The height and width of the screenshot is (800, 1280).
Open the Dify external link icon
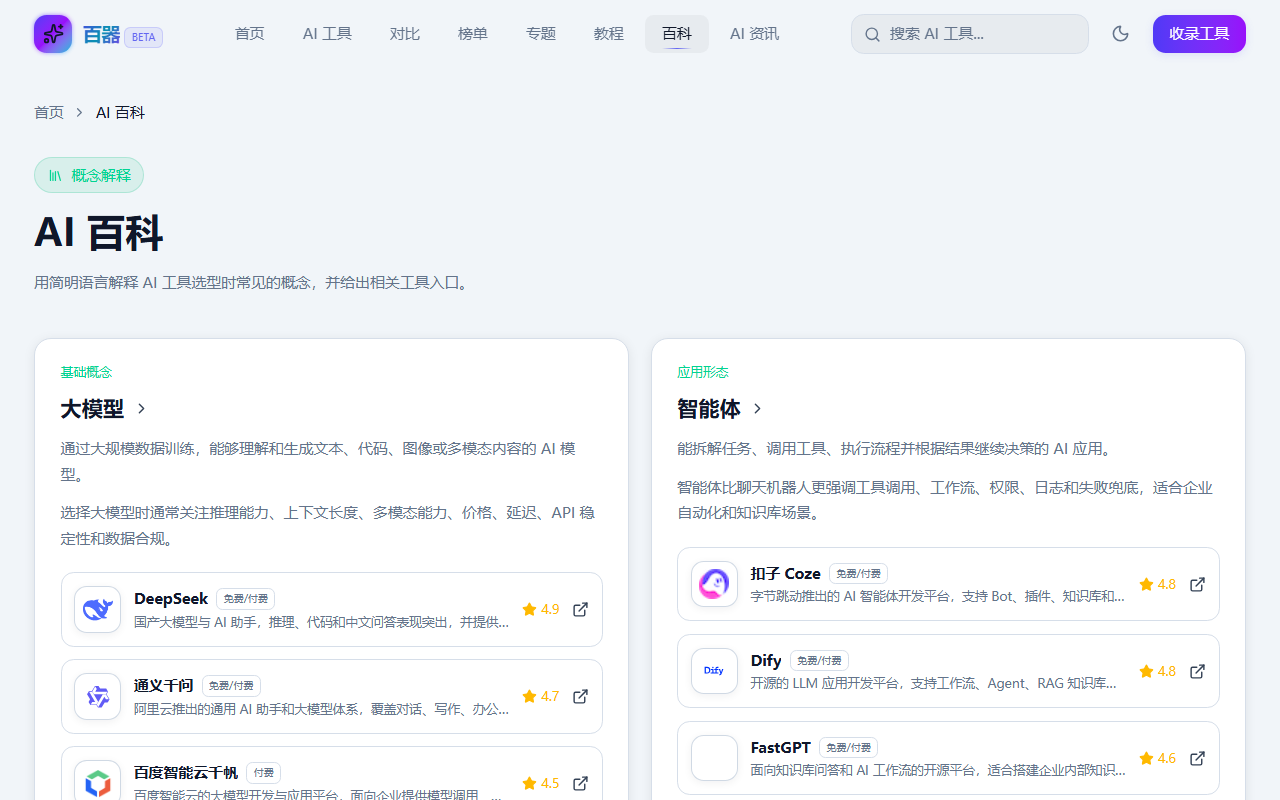point(1197,671)
